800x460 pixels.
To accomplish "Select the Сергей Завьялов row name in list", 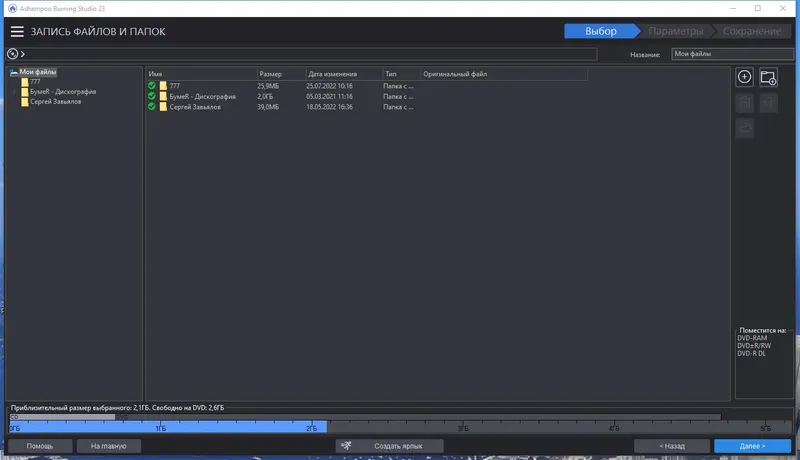I will (x=195, y=107).
